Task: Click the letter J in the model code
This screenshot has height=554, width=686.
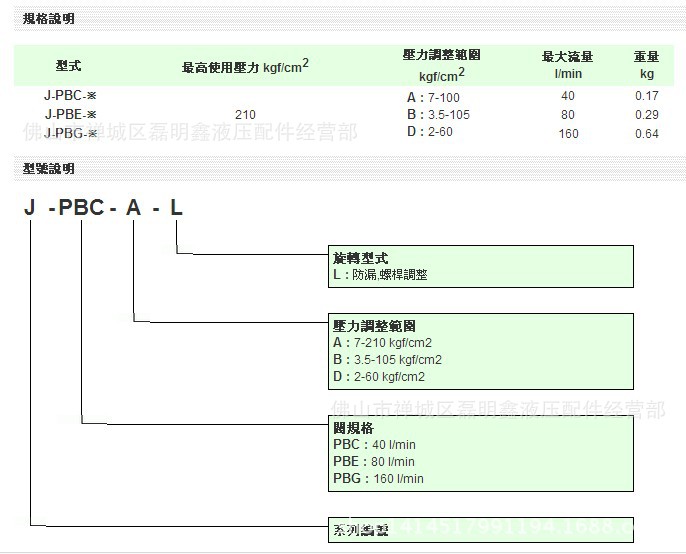Action: click(30, 209)
